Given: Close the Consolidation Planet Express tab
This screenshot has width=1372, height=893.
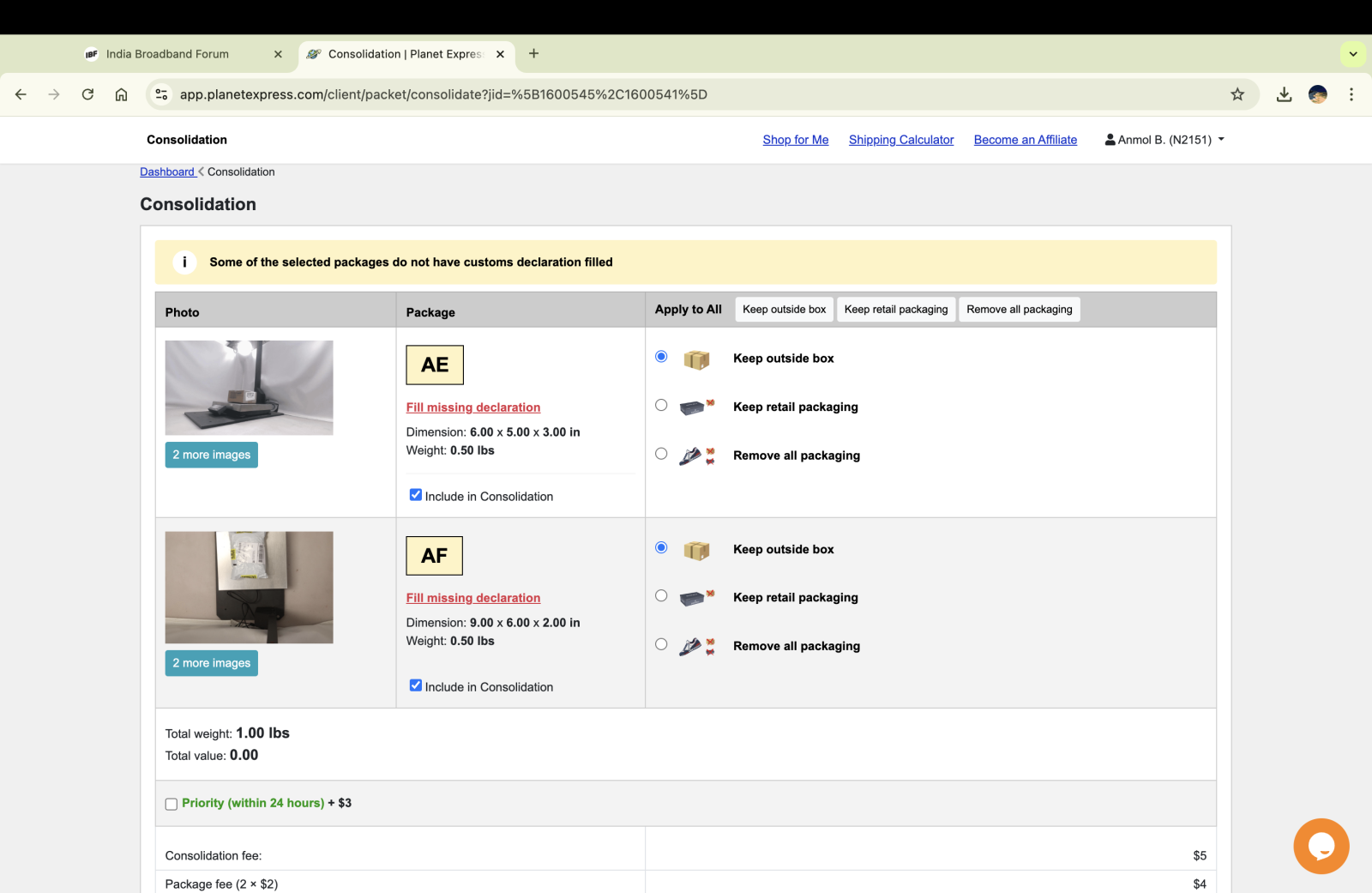Looking at the screenshot, I should (500, 54).
